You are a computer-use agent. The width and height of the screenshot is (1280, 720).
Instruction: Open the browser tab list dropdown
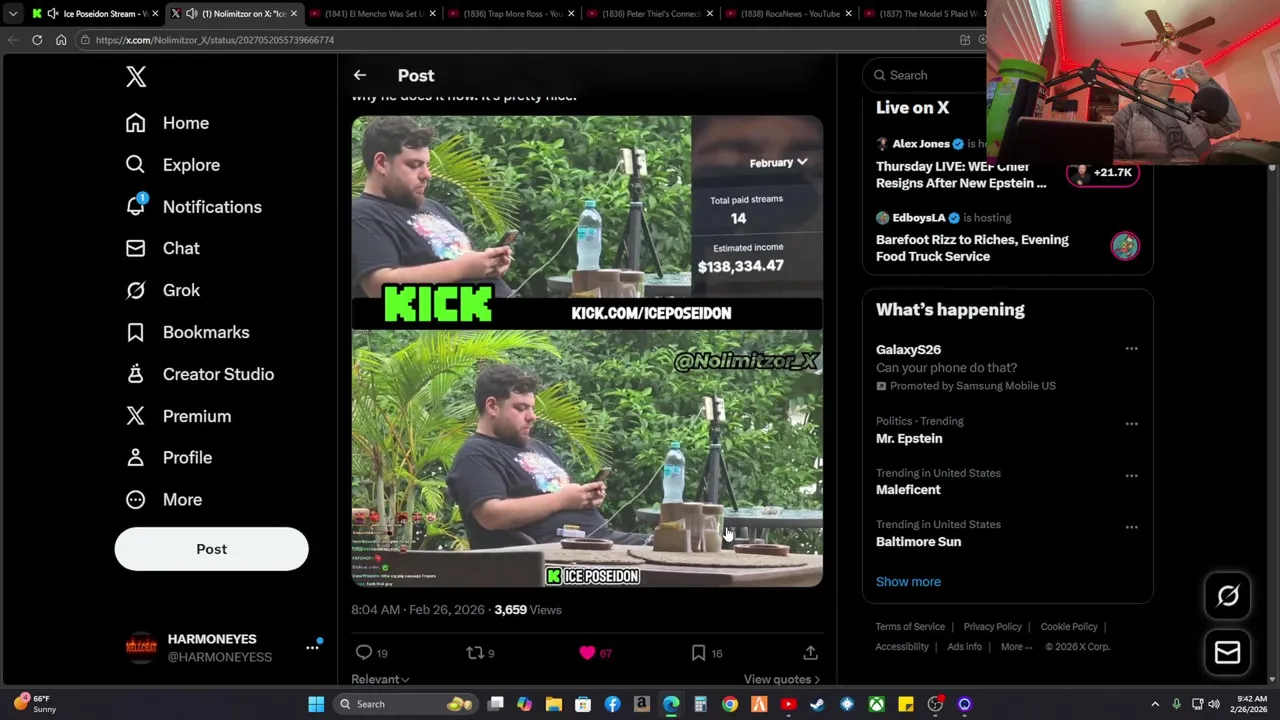pos(12,14)
